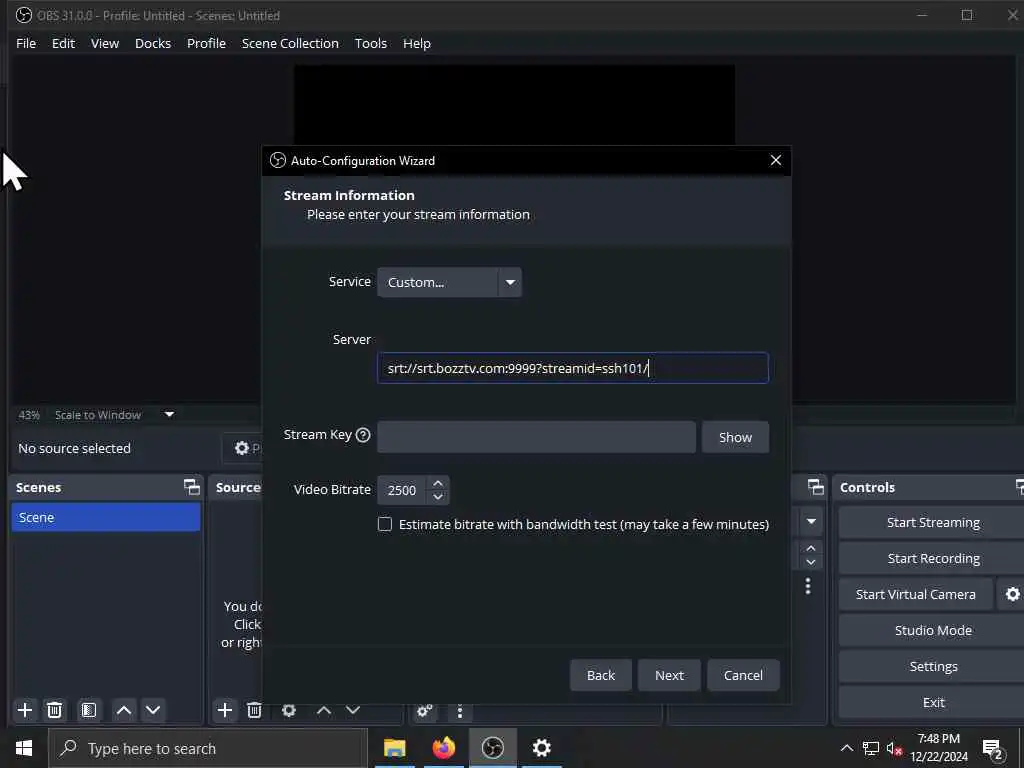Open File Explorer from taskbar
This screenshot has width=1024, height=768.
click(x=394, y=748)
